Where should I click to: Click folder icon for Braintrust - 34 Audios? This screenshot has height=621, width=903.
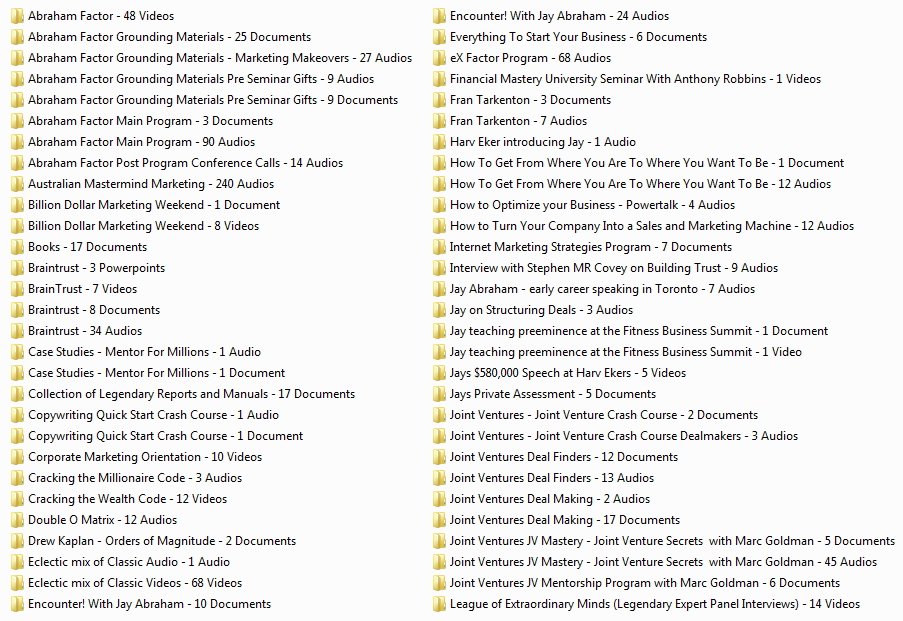(x=17, y=331)
